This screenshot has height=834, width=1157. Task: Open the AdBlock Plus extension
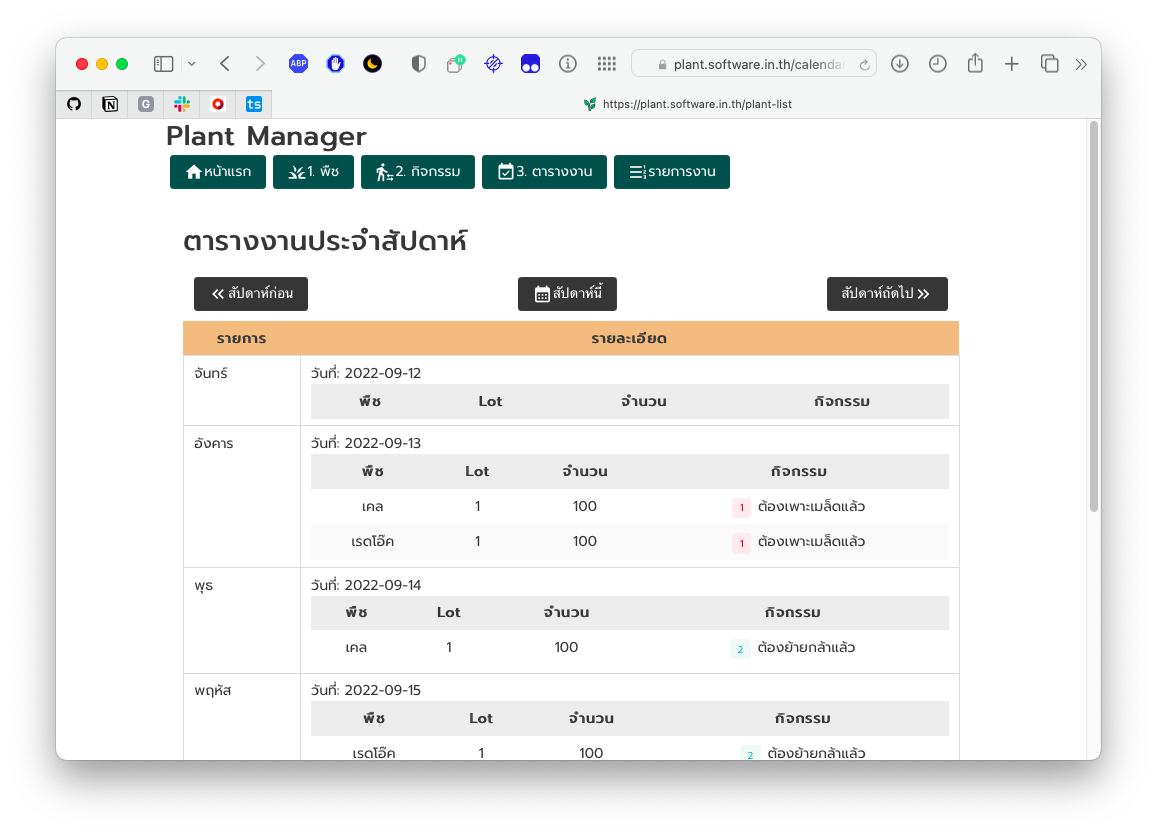click(298, 64)
